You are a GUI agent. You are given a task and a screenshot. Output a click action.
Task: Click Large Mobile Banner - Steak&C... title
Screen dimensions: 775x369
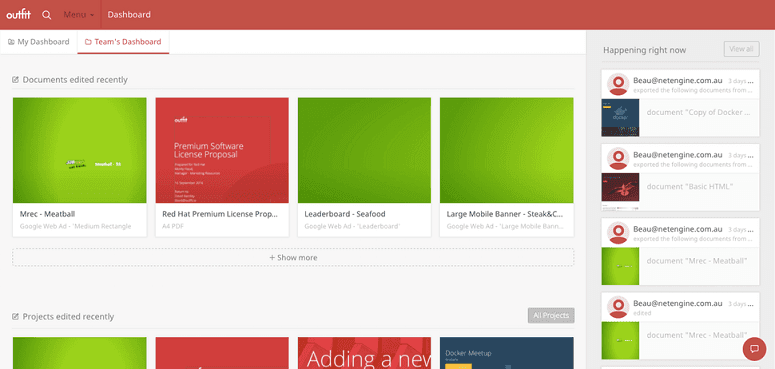coord(505,214)
